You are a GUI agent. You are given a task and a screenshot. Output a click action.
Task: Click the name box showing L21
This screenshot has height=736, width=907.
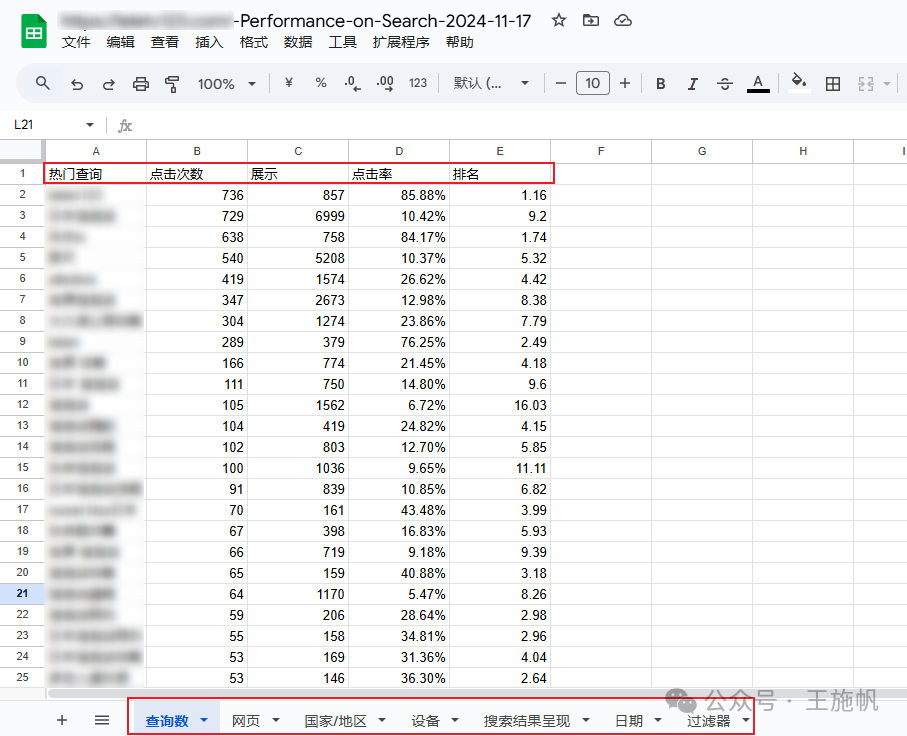point(46,125)
